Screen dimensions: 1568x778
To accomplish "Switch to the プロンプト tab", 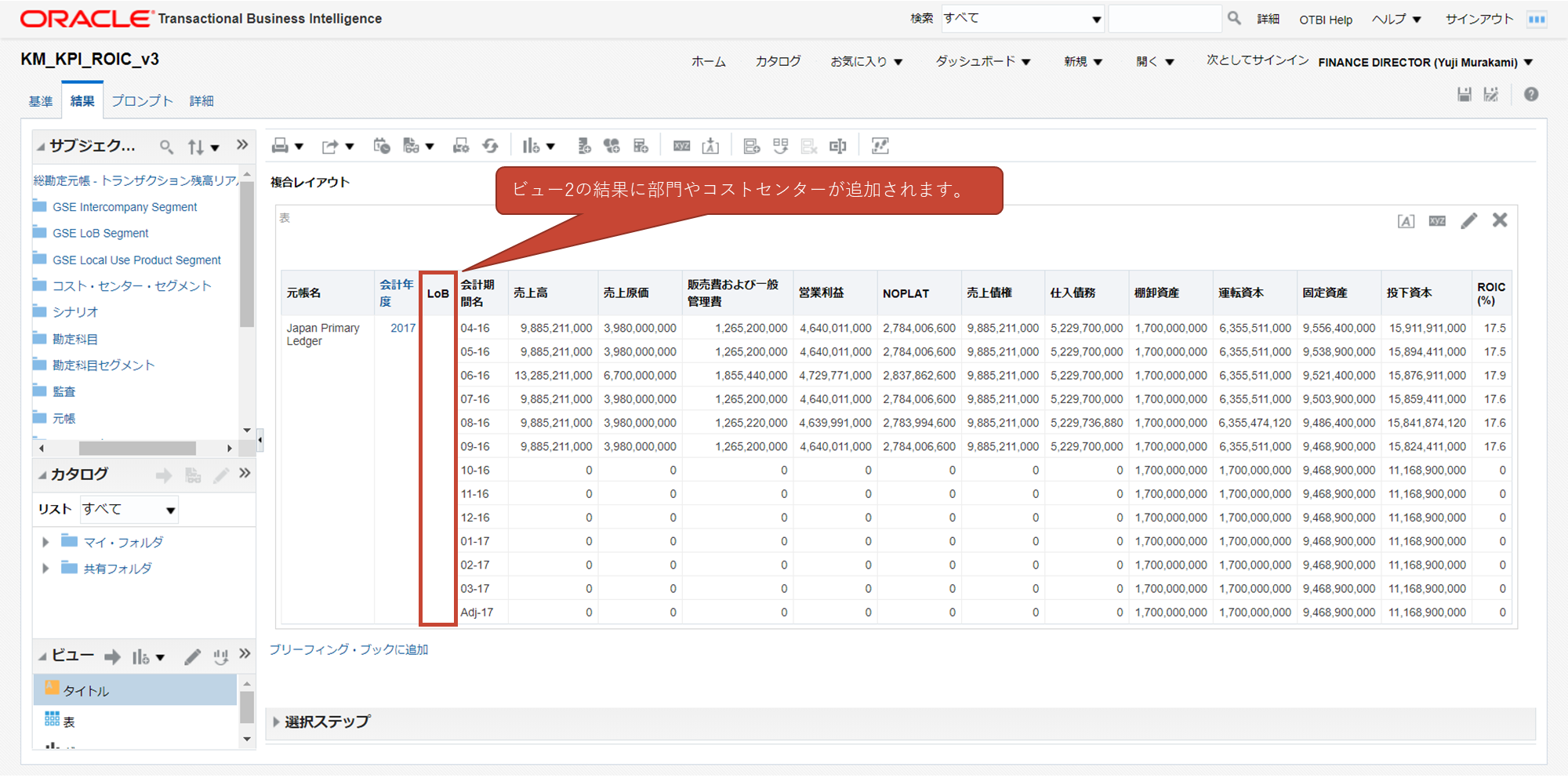I will click(142, 101).
